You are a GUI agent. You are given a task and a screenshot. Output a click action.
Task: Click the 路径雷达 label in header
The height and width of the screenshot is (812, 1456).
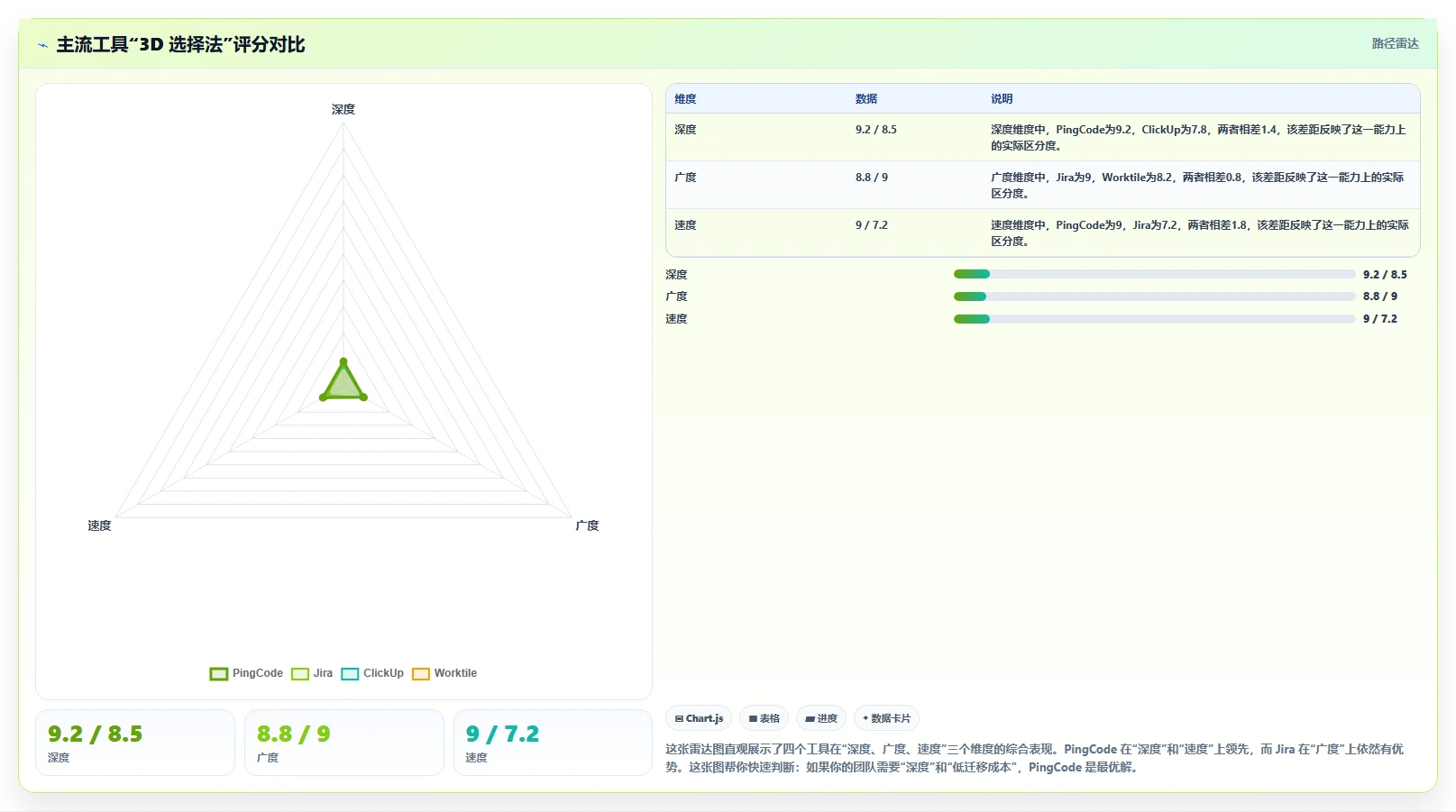(1395, 43)
